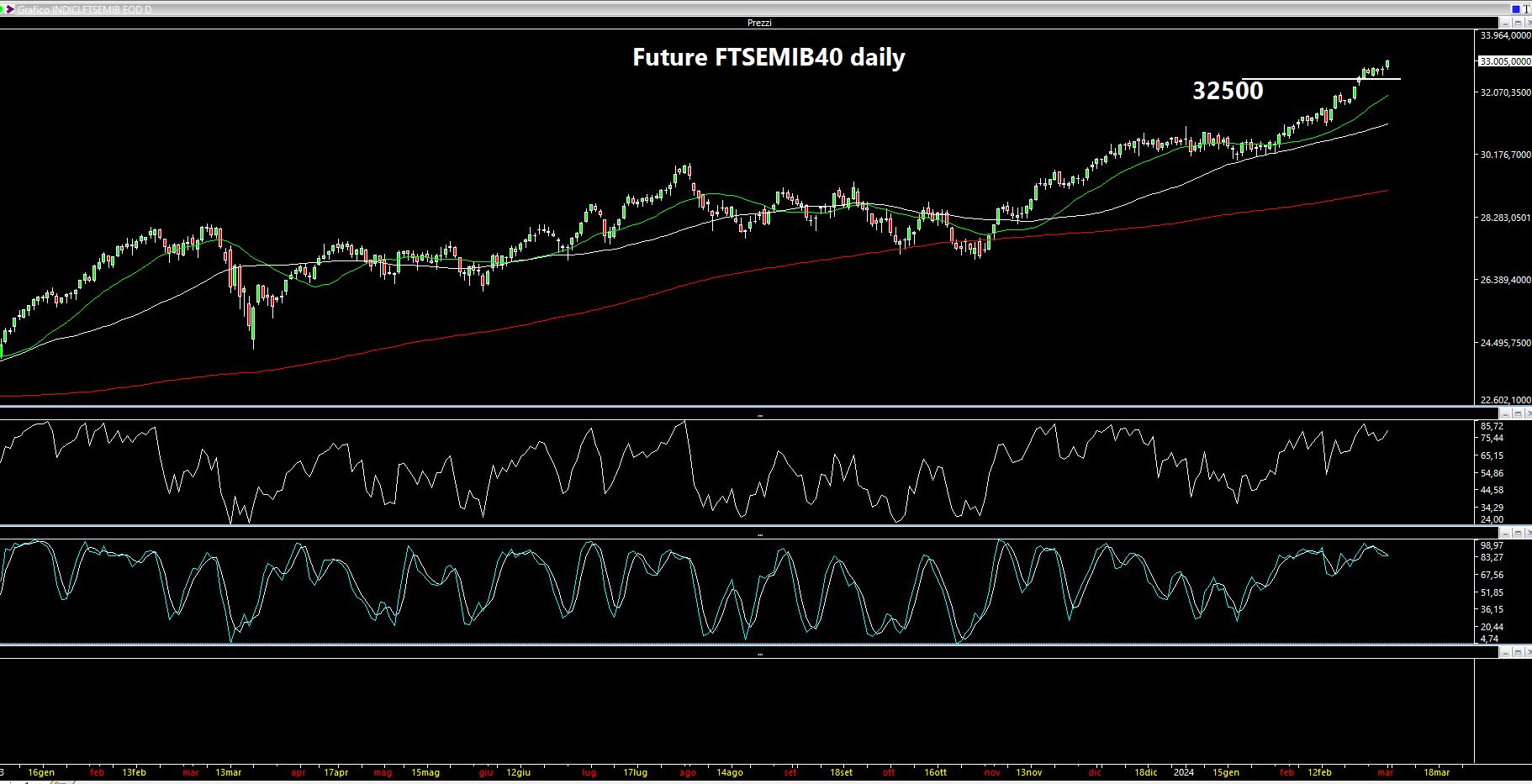This screenshot has width=1532, height=784.
Task: Click the 18mar date on the time axis
Action: tap(1437, 772)
